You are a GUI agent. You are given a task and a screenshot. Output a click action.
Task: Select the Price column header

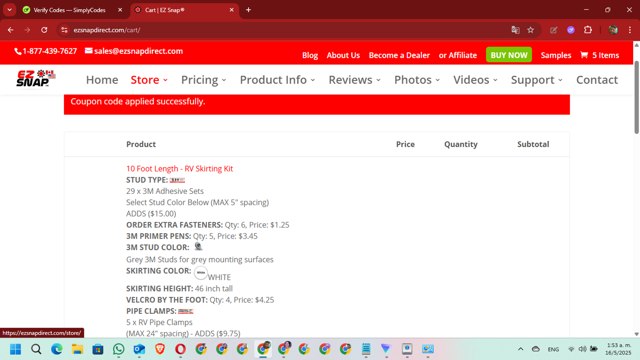pyautogui.click(x=405, y=144)
